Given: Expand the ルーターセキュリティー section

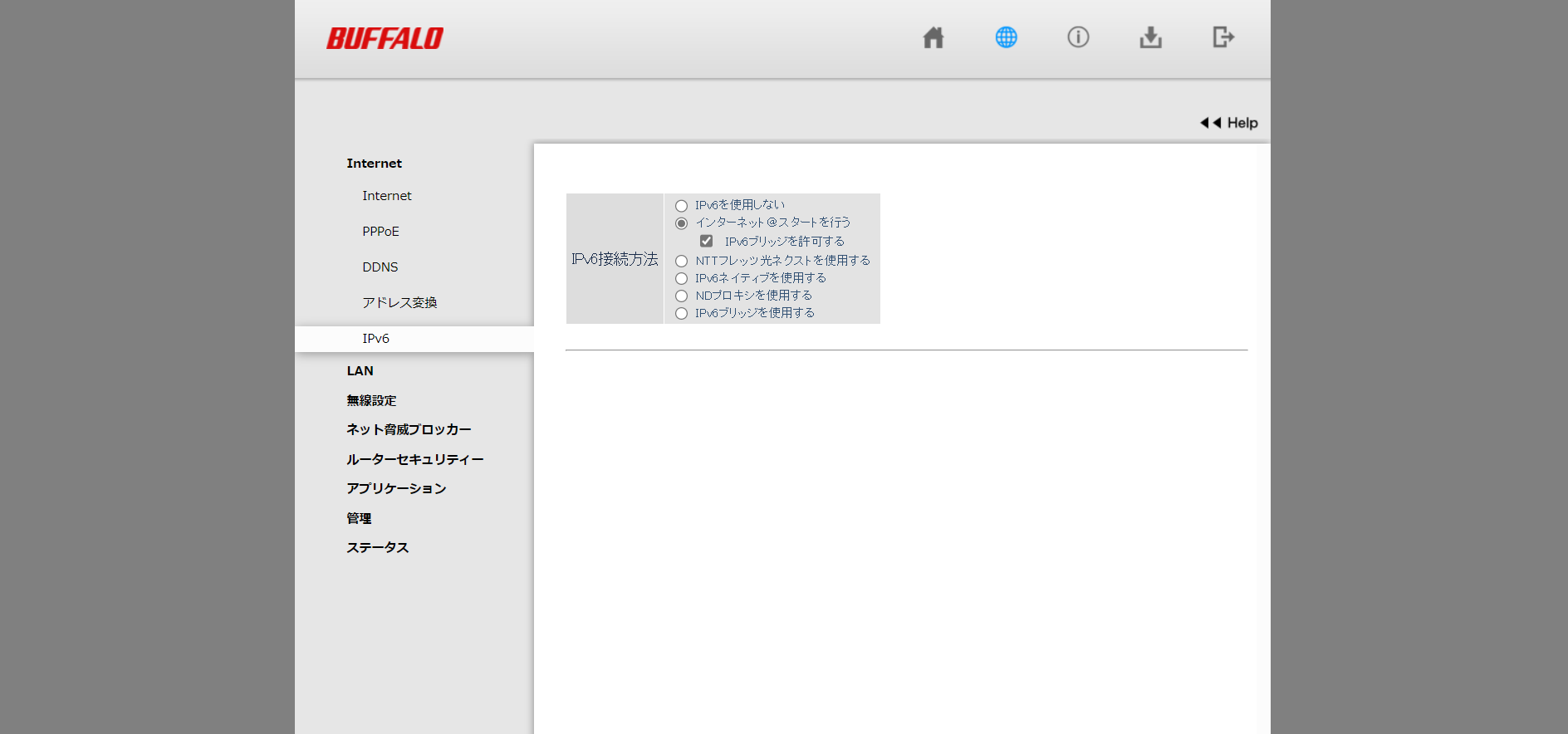Looking at the screenshot, I should point(414,459).
